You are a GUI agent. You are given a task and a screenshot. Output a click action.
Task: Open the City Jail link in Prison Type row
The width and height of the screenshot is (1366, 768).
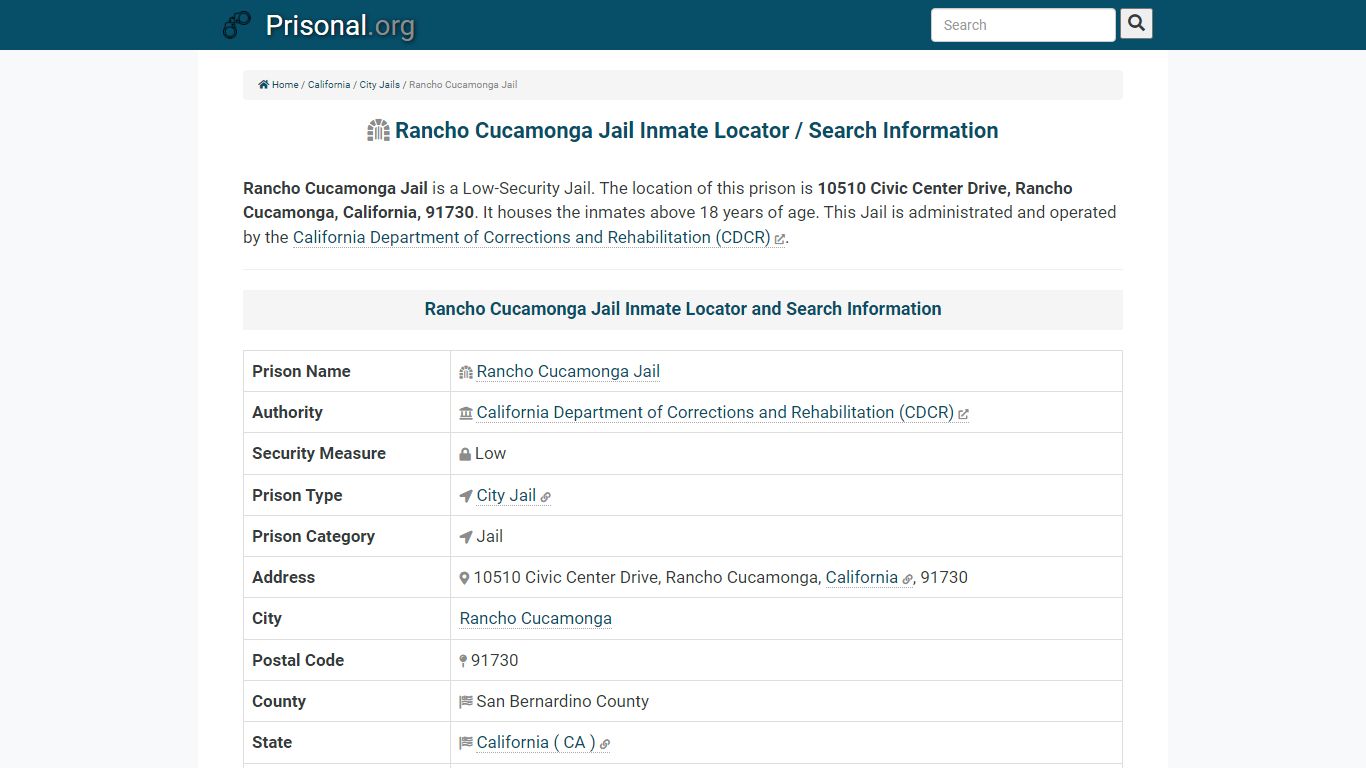506,495
